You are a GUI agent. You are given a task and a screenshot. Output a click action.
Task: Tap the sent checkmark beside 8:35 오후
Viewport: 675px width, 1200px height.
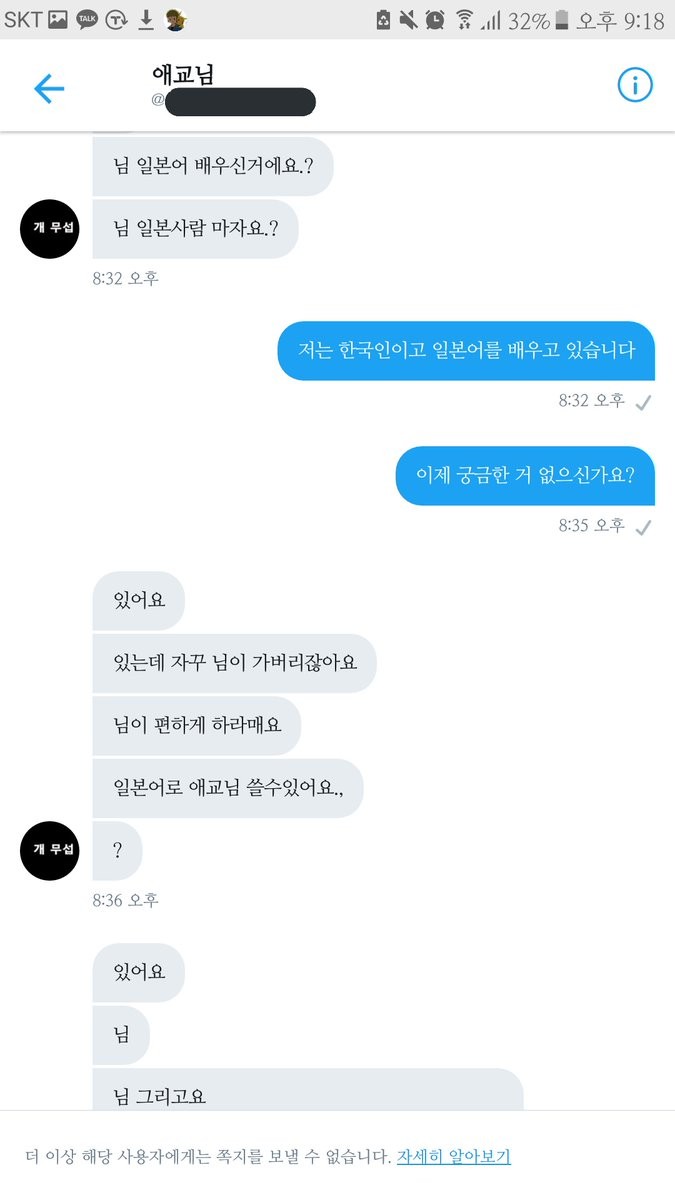pos(644,527)
